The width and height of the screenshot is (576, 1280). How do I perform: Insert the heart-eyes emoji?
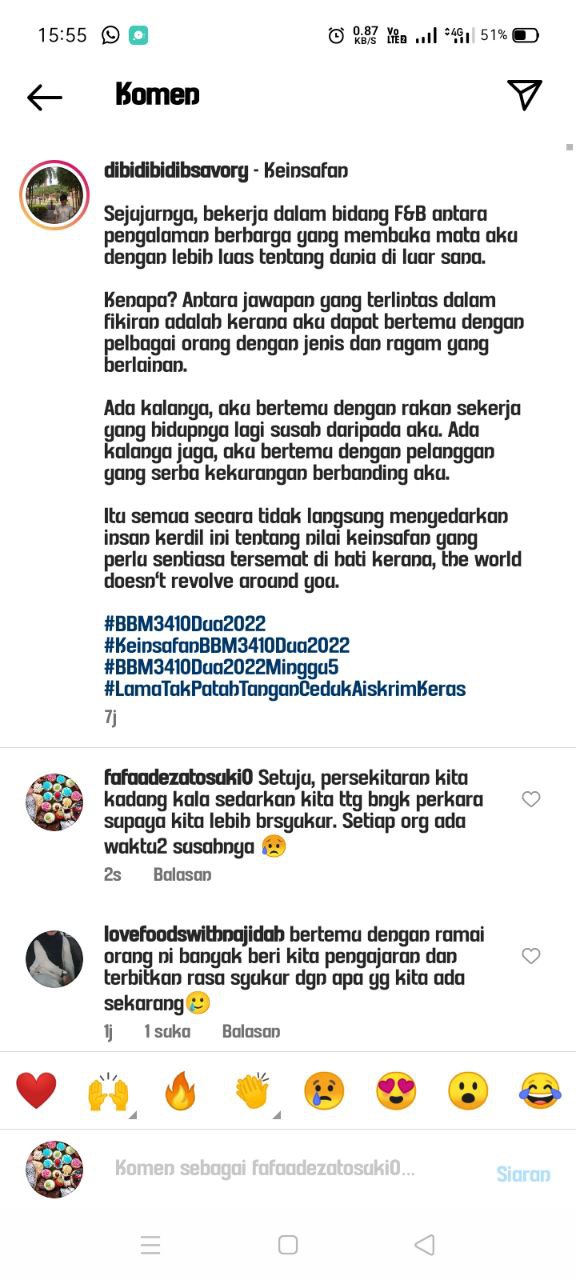(396, 1091)
